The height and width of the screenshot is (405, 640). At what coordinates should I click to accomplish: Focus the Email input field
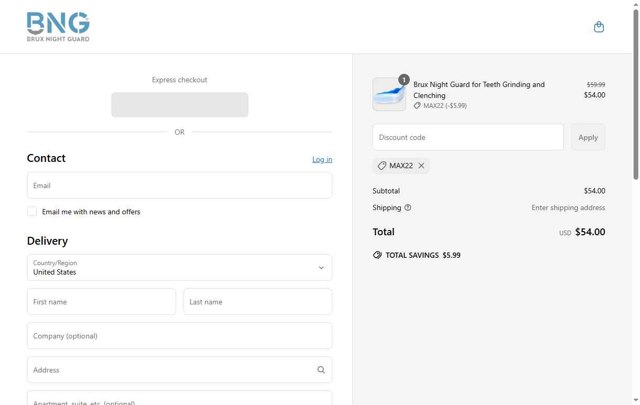tap(180, 185)
